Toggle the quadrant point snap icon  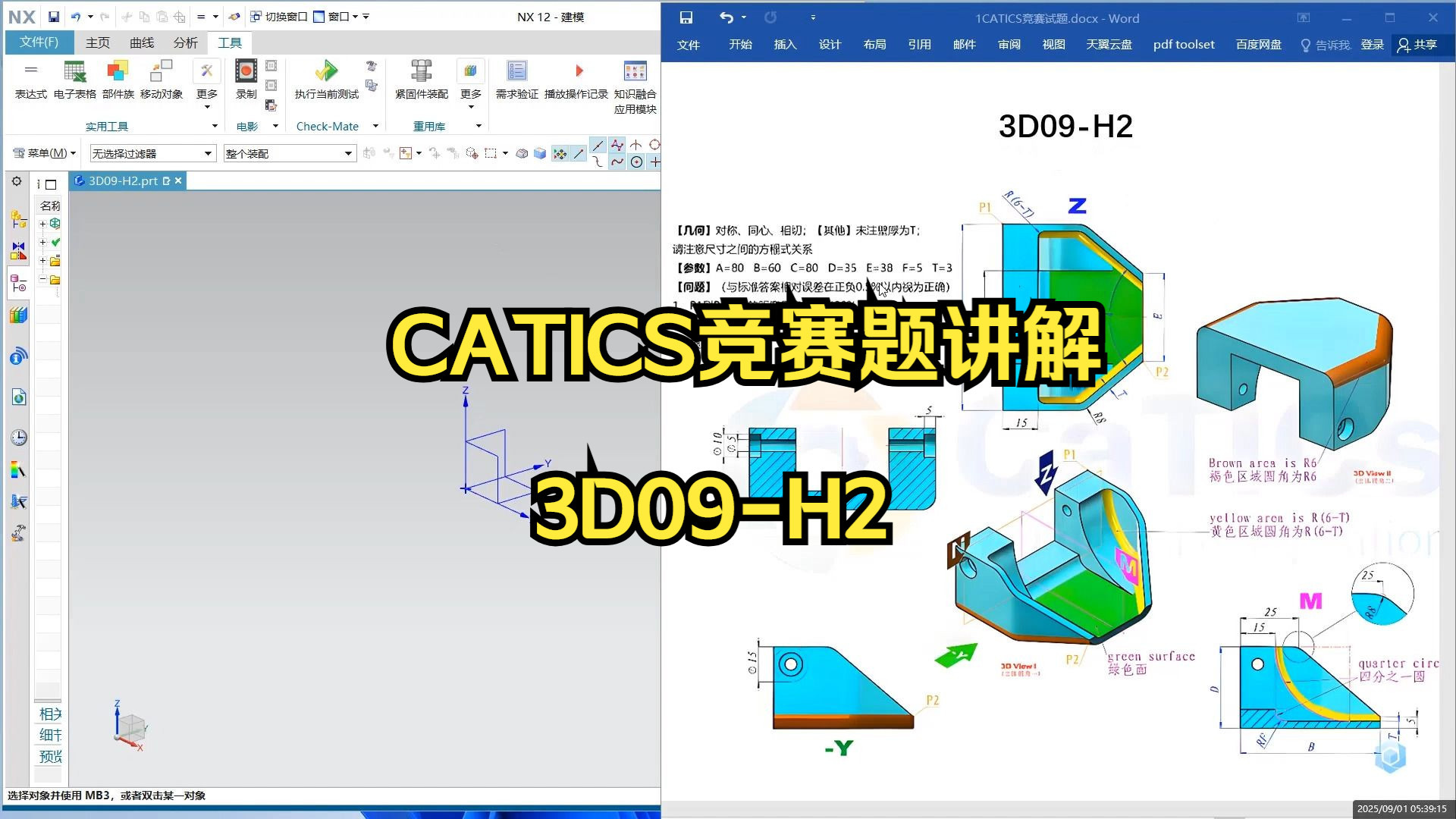(654, 145)
